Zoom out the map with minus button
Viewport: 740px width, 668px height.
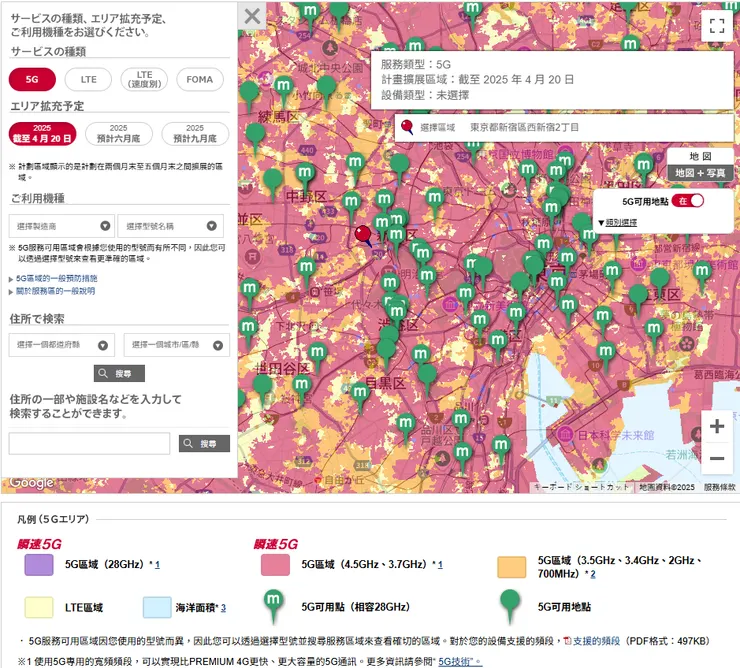coord(716,458)
